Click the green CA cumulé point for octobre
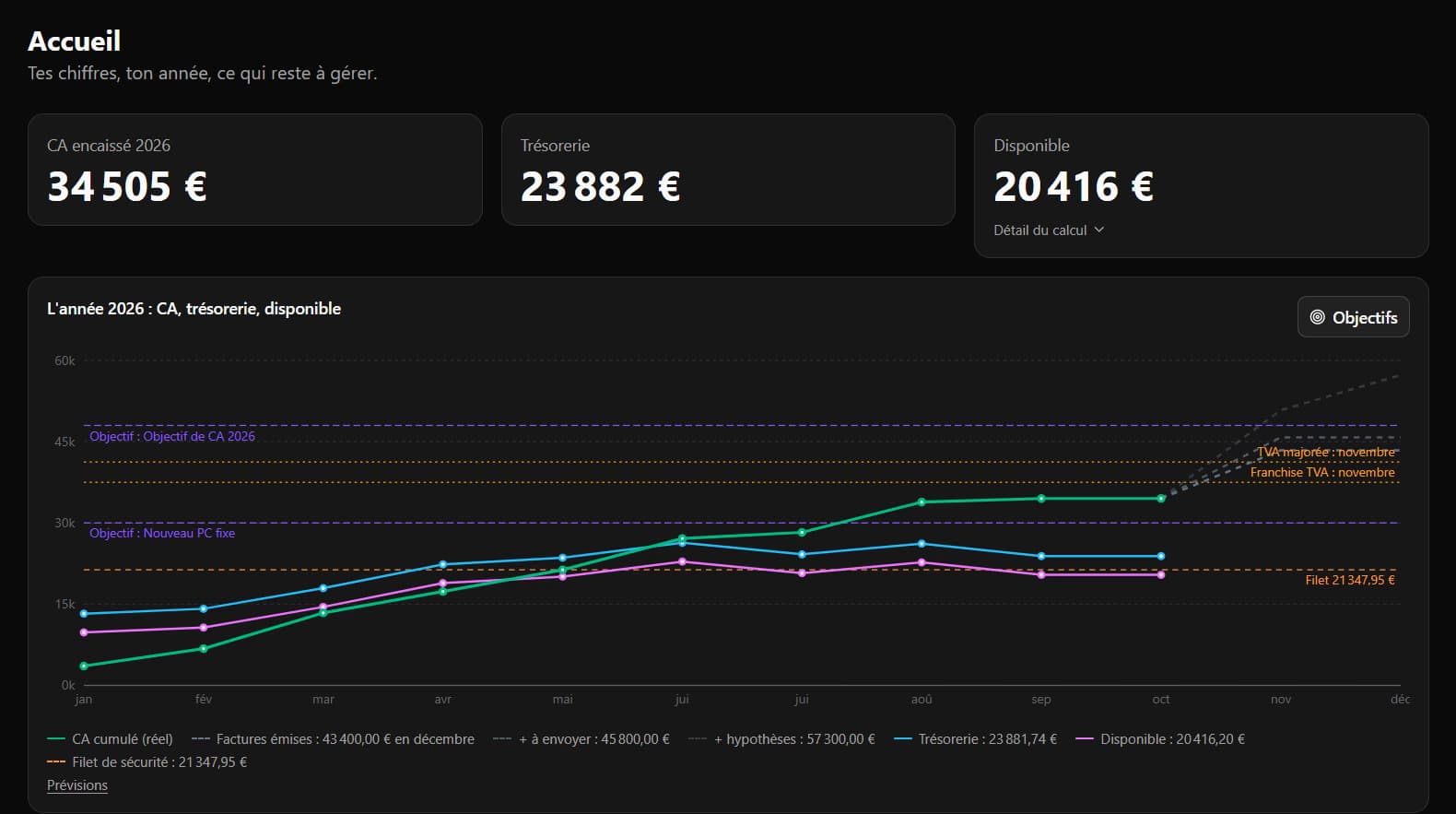 tap(1161, 499)
